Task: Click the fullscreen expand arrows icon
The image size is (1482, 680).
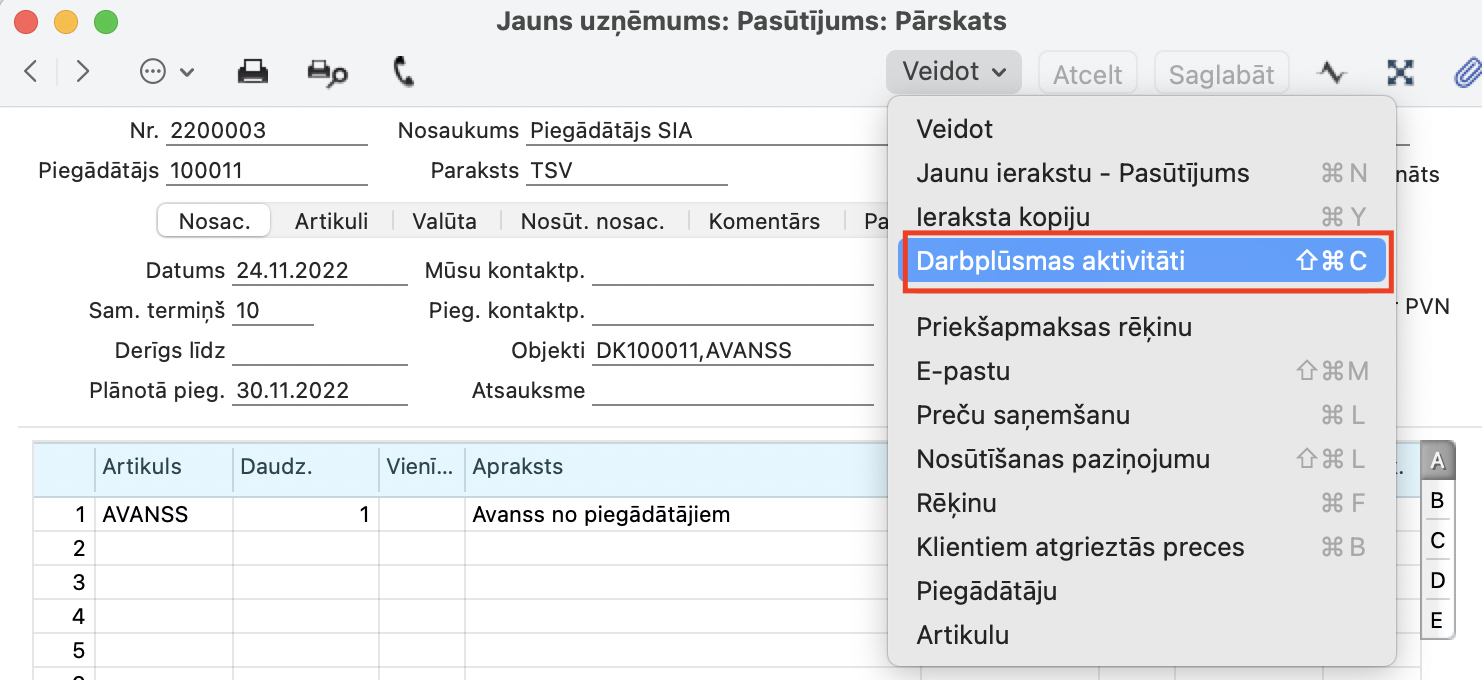Action: click(x=1400, y=72)
